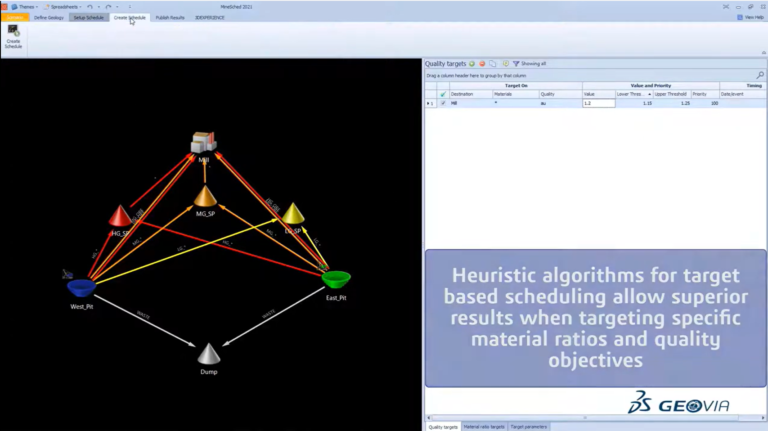Click the au quality cell
Viewport: 768px width, 431px height.
(560, 103)
